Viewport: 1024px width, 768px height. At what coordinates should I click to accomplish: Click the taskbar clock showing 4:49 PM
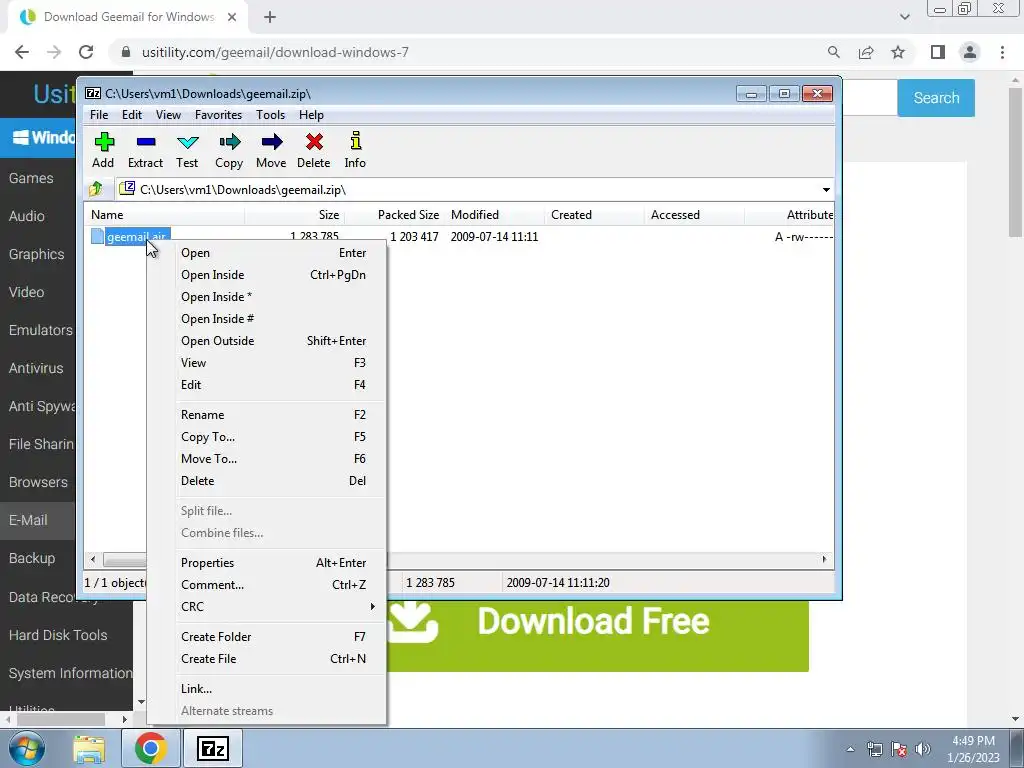[973, 749]
